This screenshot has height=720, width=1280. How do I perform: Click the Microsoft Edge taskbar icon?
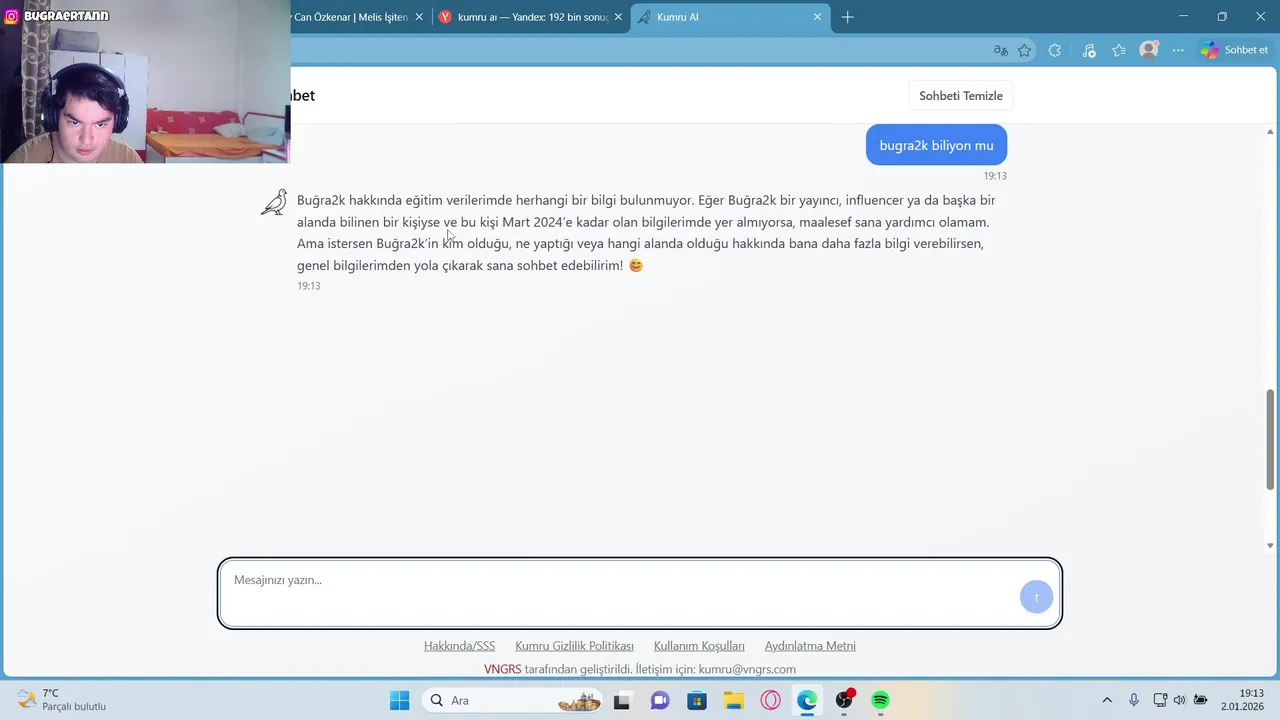pos(807,700)
